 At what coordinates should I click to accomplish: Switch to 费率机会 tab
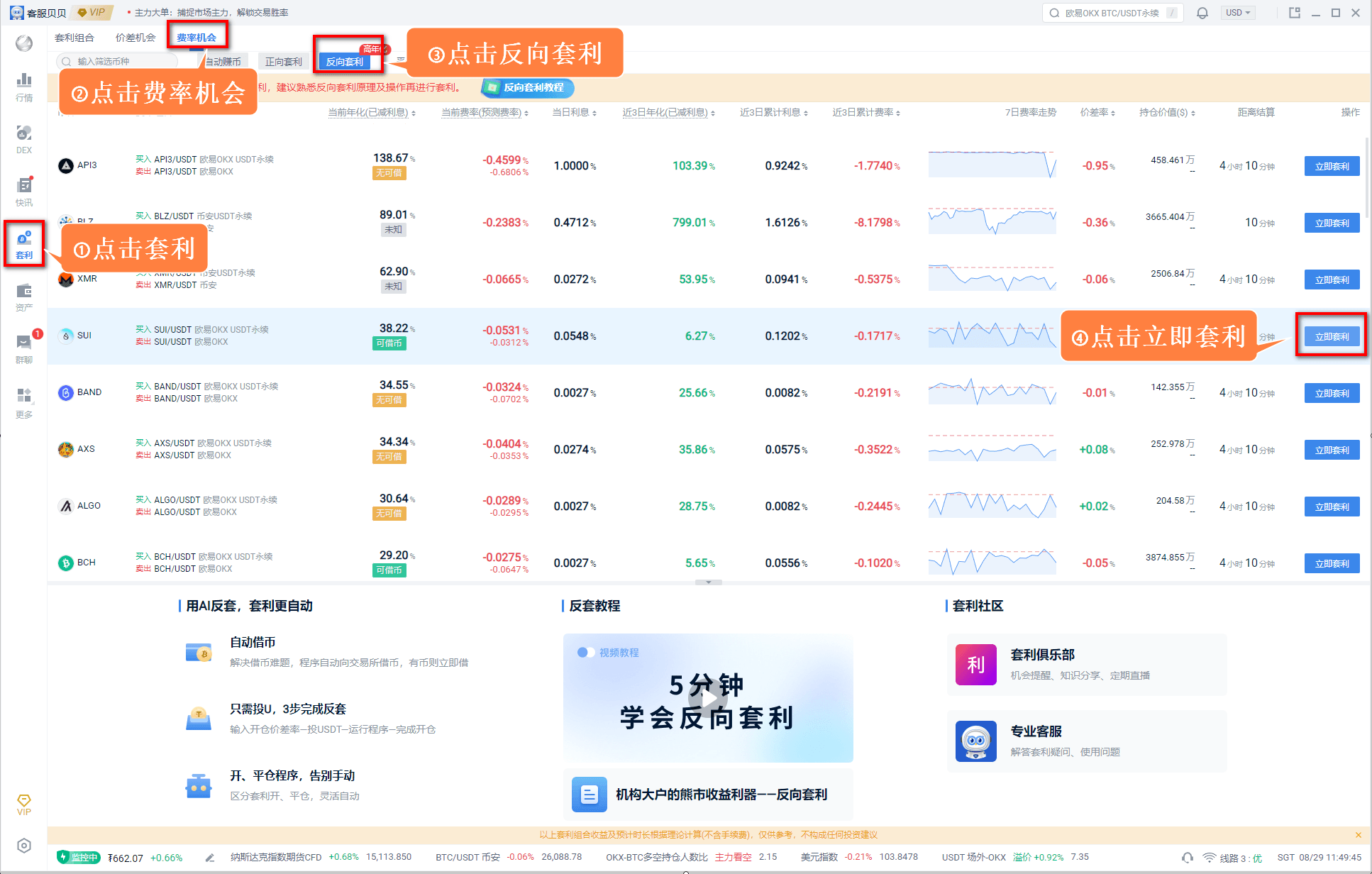coord(197,38)
